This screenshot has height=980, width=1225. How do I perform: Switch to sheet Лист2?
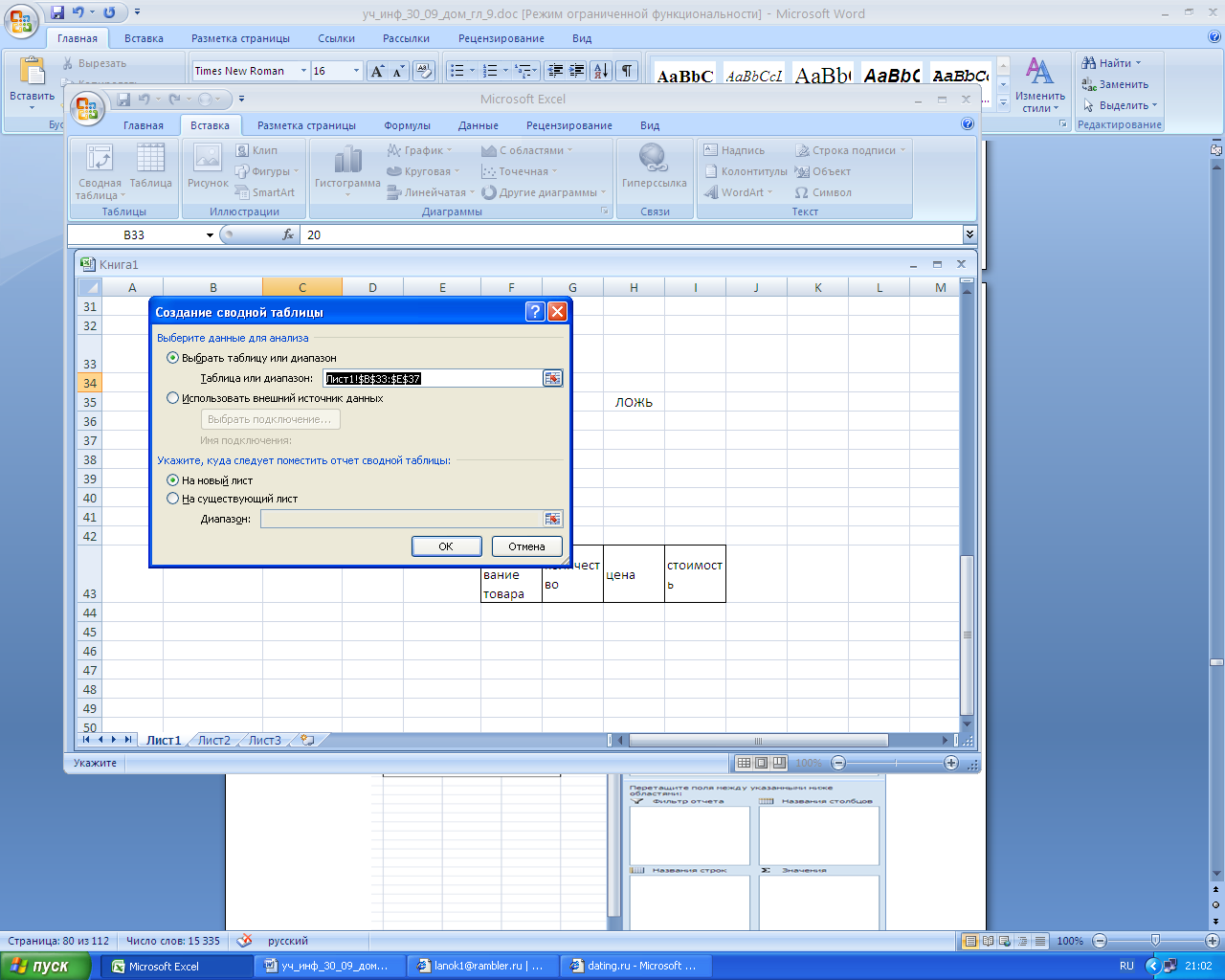pos(214,740)
